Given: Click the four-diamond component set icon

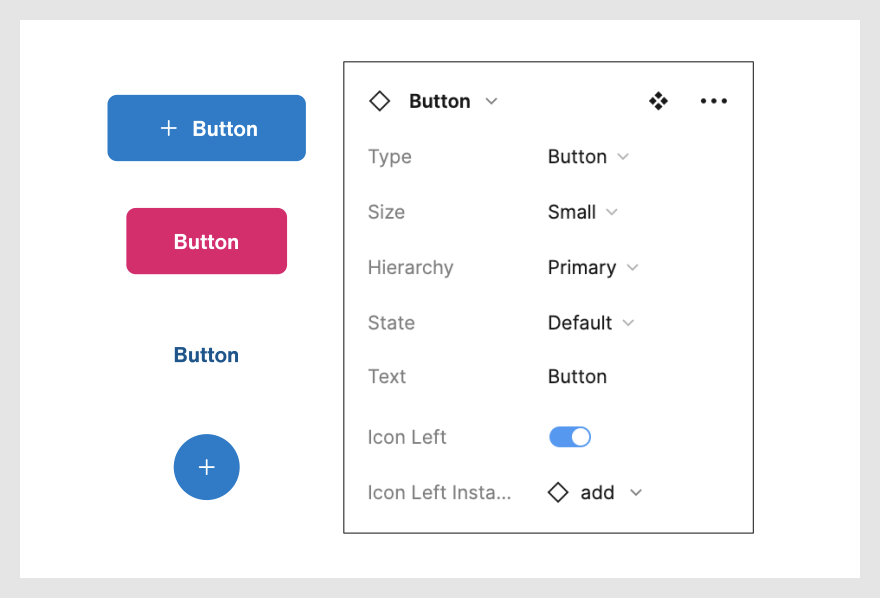Looking at the screenshot, I should [658, 101].
